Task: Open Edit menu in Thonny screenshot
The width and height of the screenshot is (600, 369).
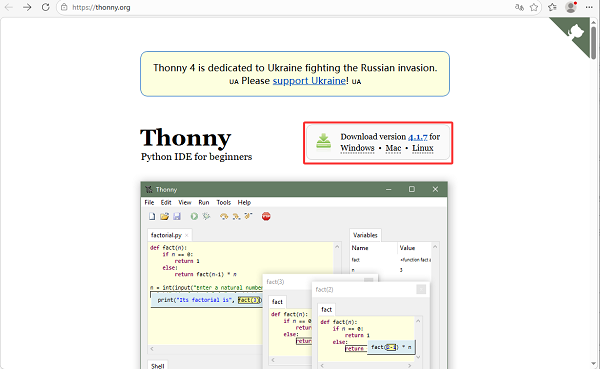Action: [x=166, y=202]
